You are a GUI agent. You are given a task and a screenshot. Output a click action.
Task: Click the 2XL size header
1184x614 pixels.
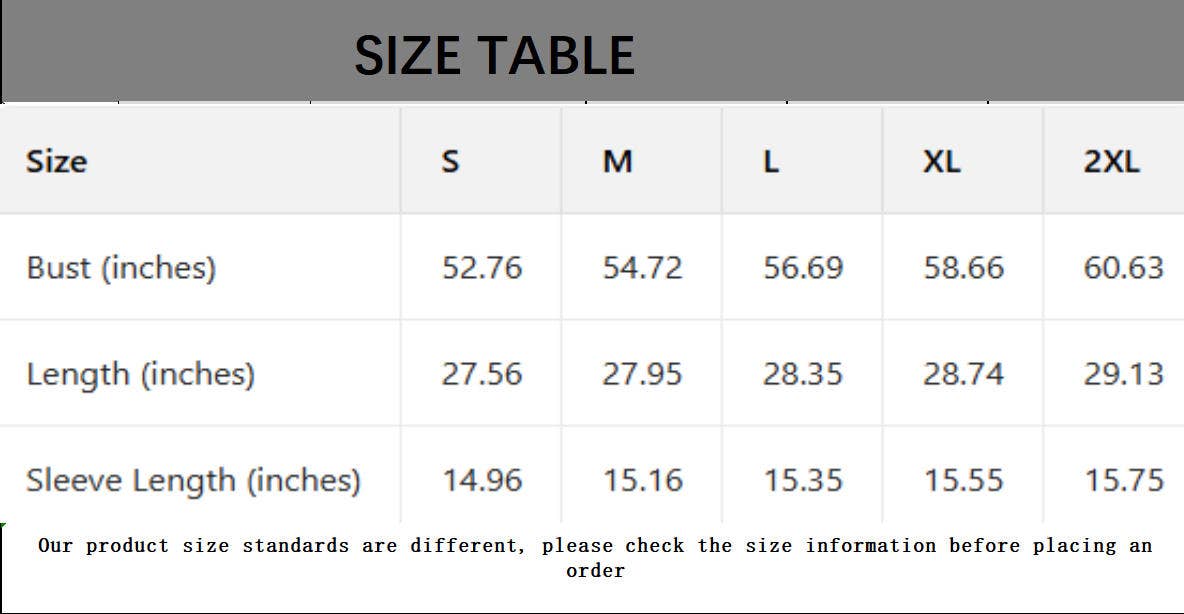pyautogui.click(x=1111, y=161)
